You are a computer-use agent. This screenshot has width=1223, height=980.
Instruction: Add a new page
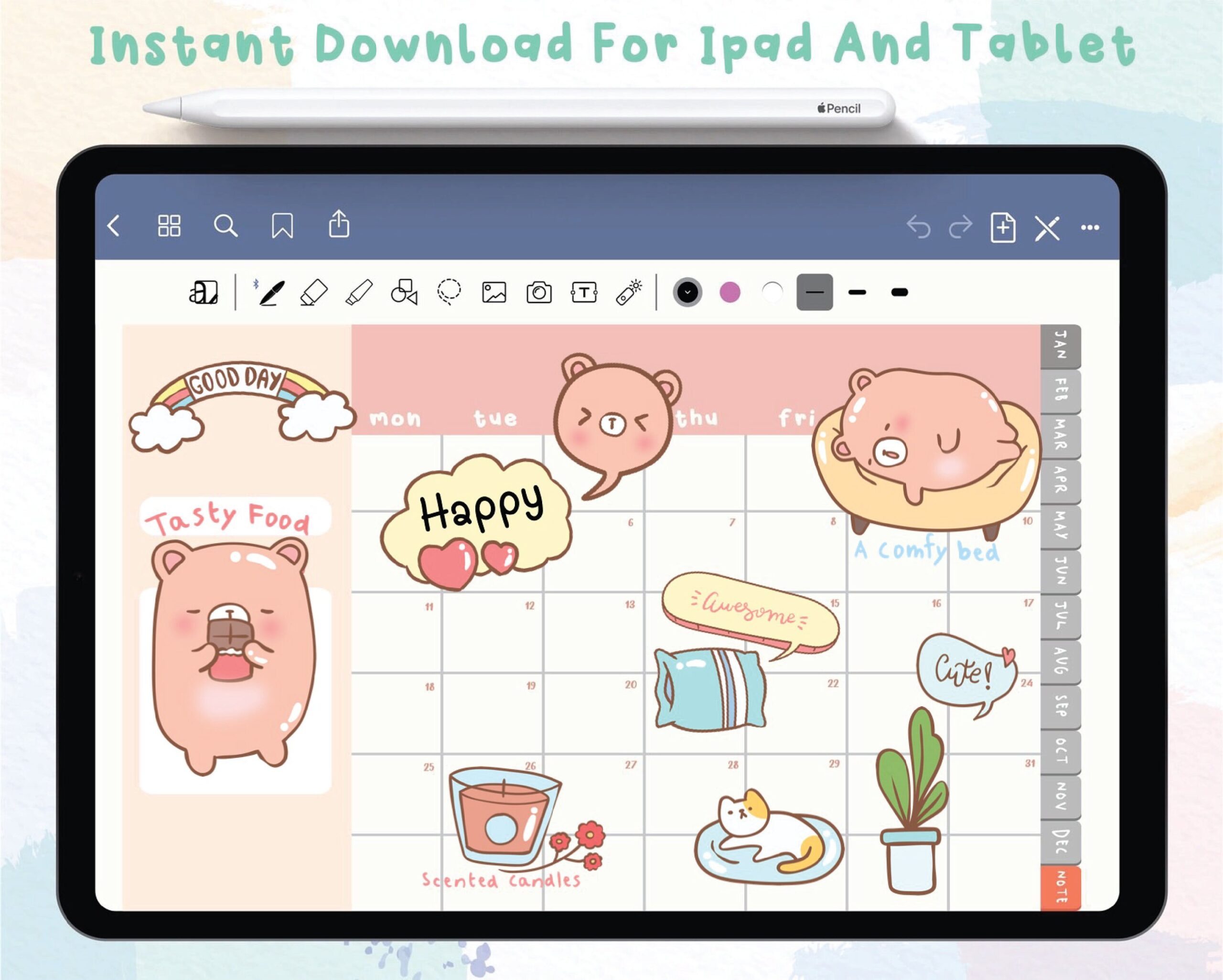[1003, 227]
